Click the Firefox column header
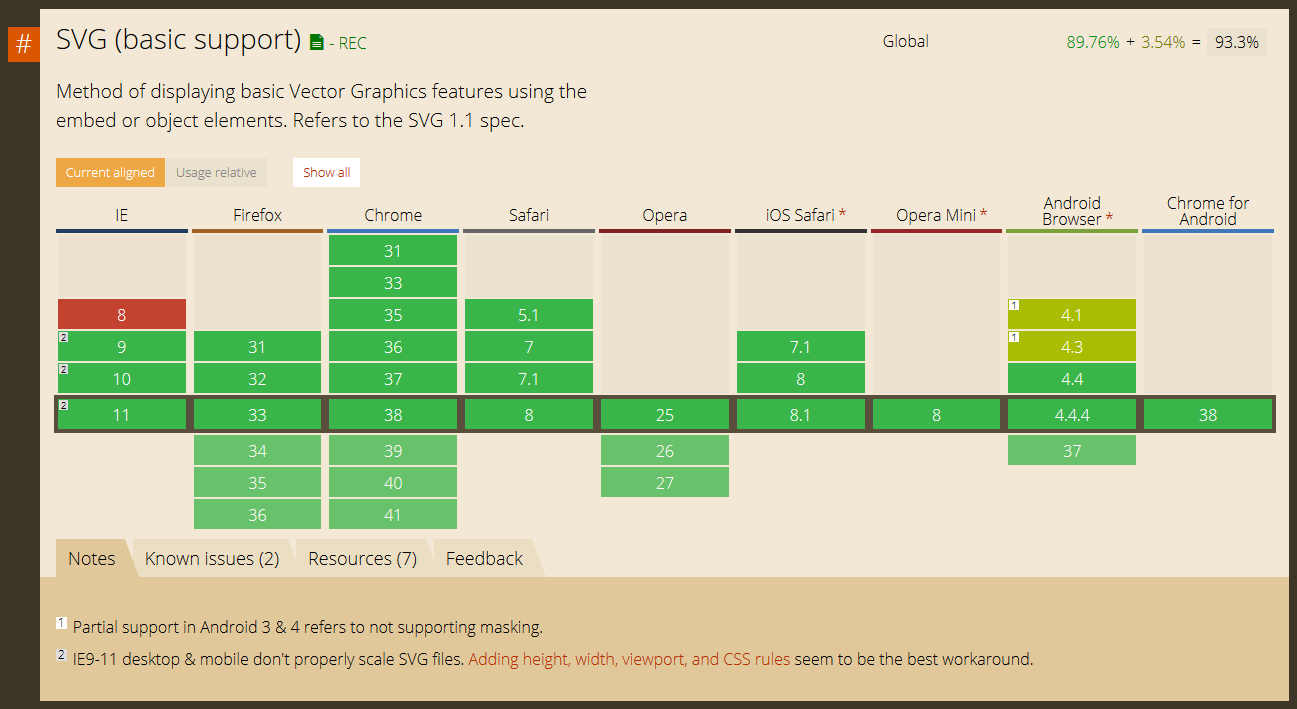Viewport: 1297px width, 709px height. click(x=257, y=215)
